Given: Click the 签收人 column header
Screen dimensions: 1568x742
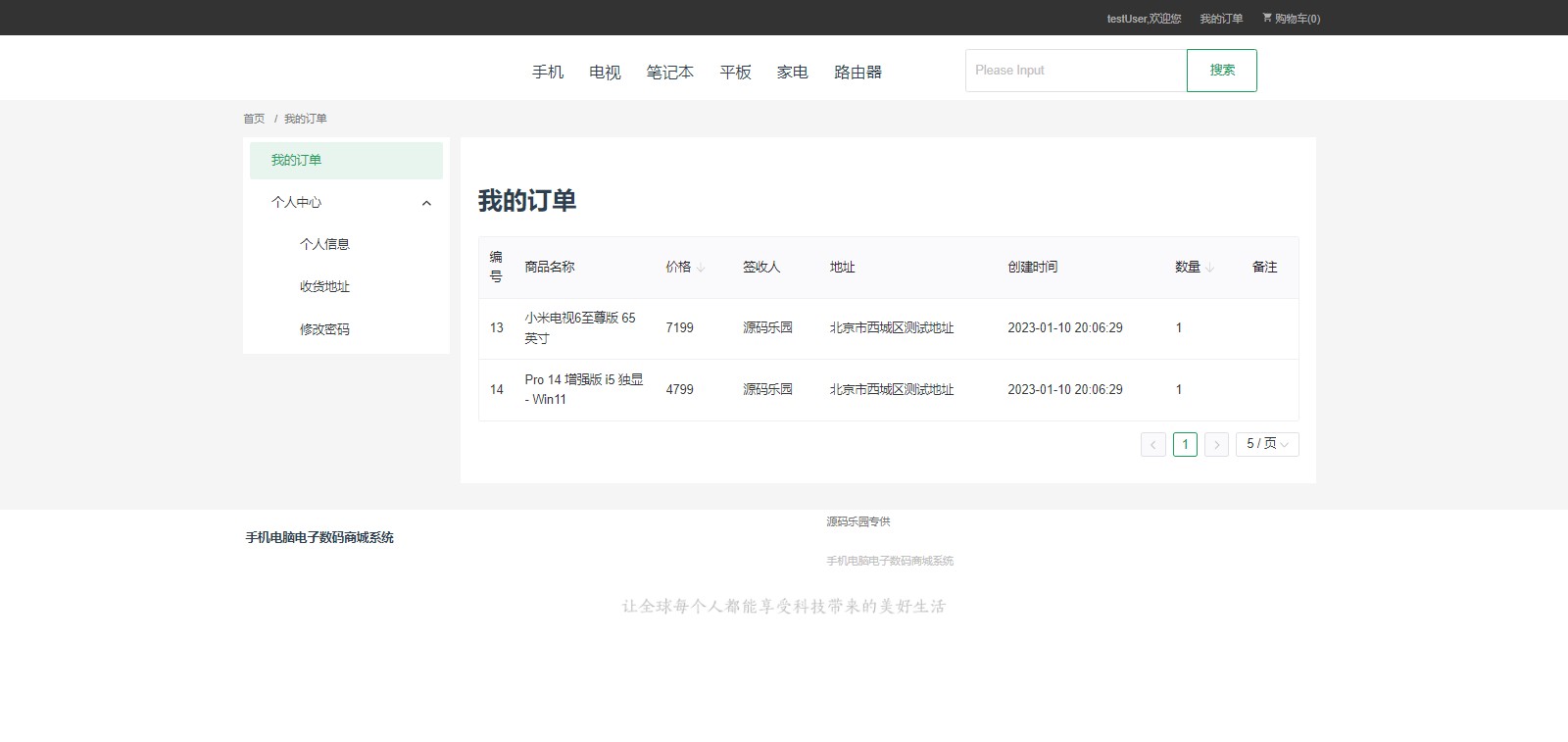Looking at the screenshot, I should point(761,267).
